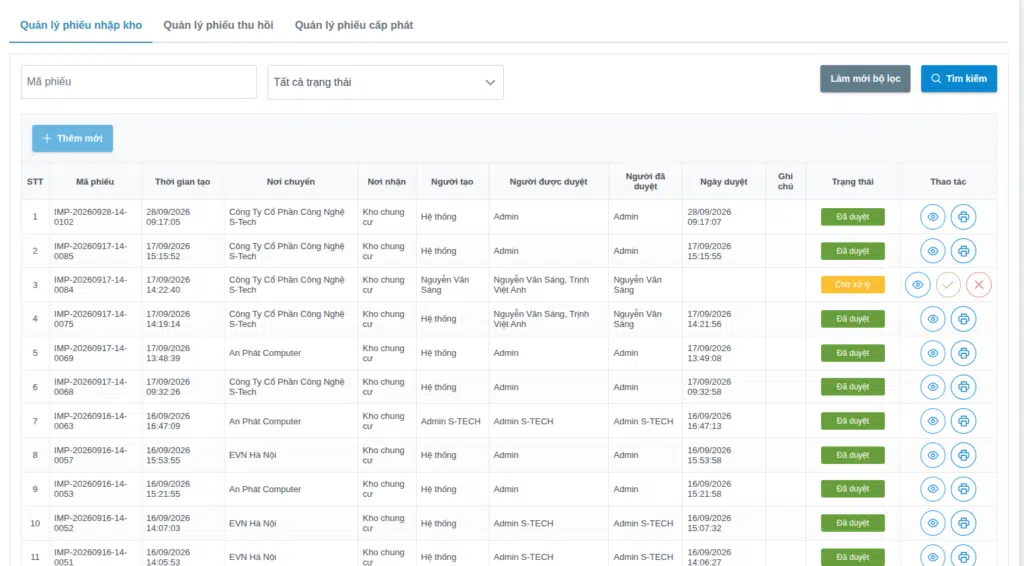Click 'Đã duyệt' status badge in row 1
The height and width of the screenshot is (566, 1024).
point(853,217)
